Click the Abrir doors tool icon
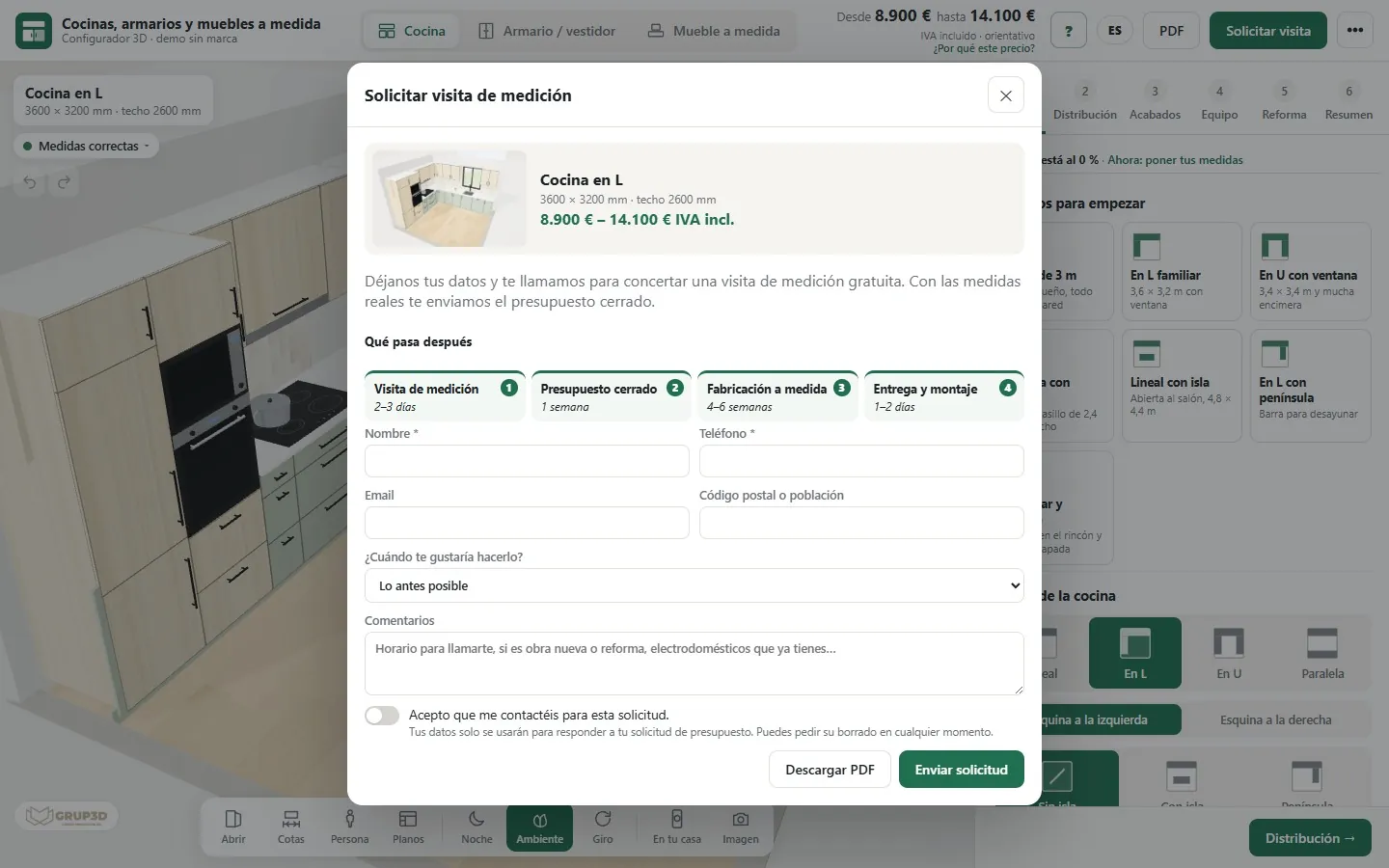 233,827
